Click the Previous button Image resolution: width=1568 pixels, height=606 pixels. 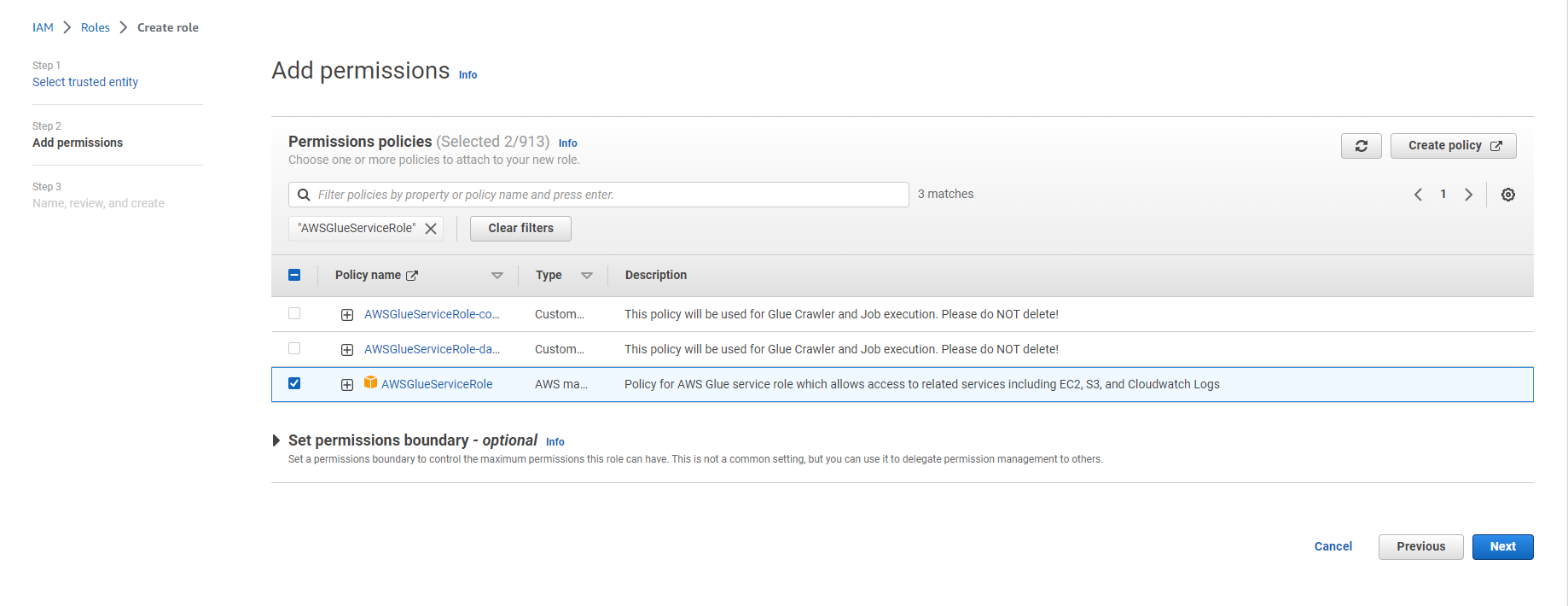[1420, 547]
